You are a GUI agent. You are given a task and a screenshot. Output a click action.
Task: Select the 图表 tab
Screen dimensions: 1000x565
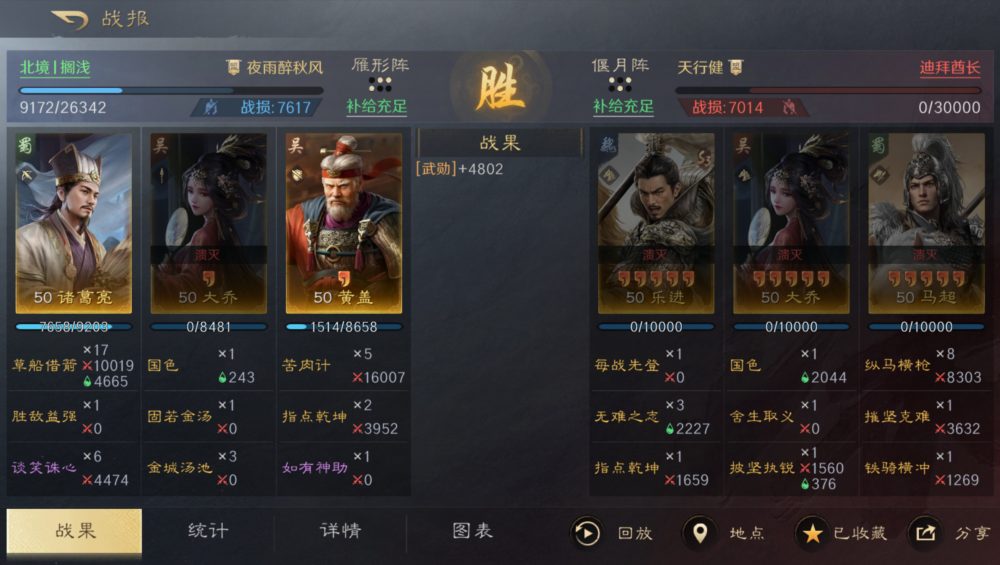pos(473,531)
